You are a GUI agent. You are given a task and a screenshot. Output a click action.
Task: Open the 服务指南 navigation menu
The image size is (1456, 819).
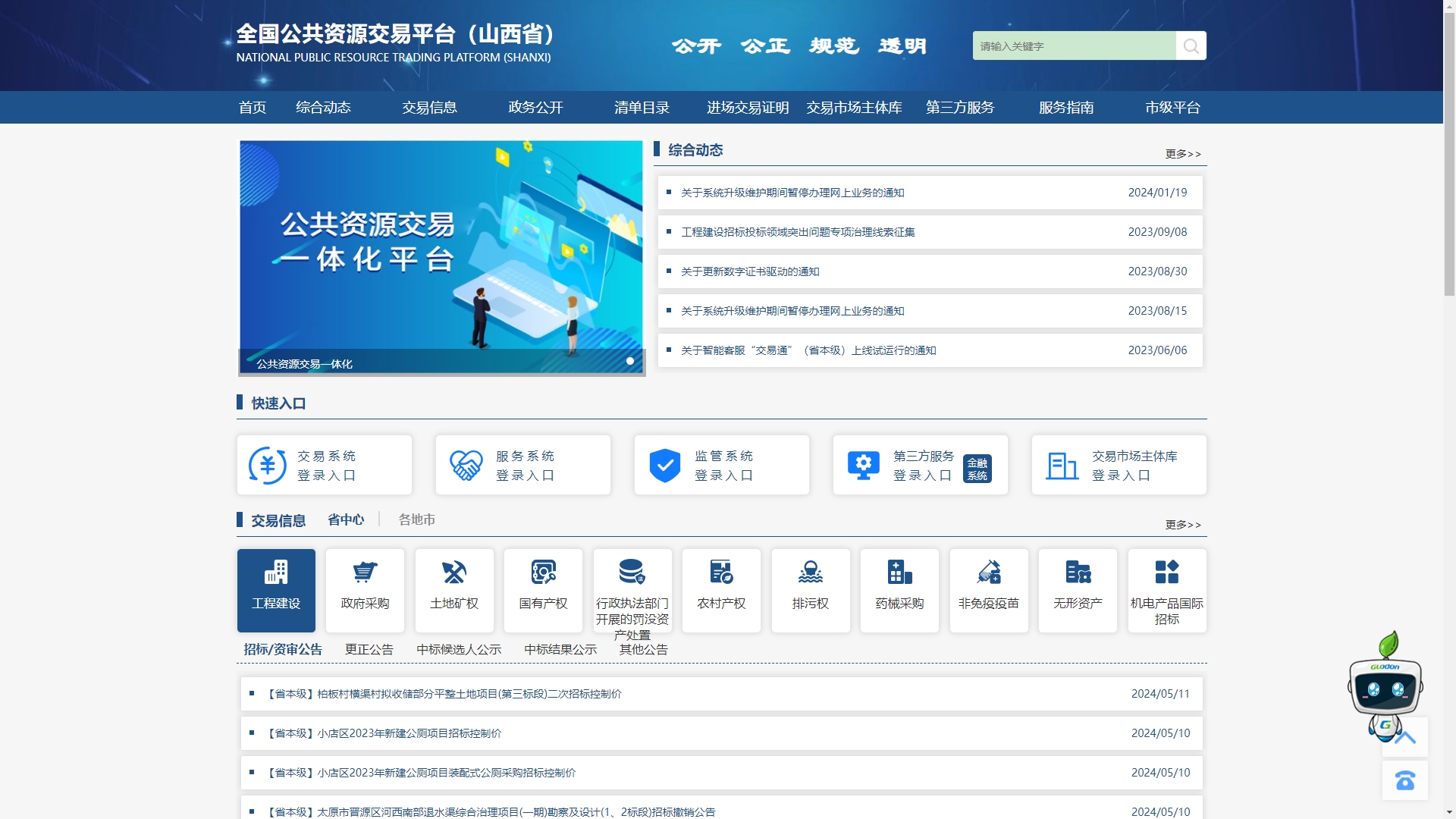pos(1065,108)
